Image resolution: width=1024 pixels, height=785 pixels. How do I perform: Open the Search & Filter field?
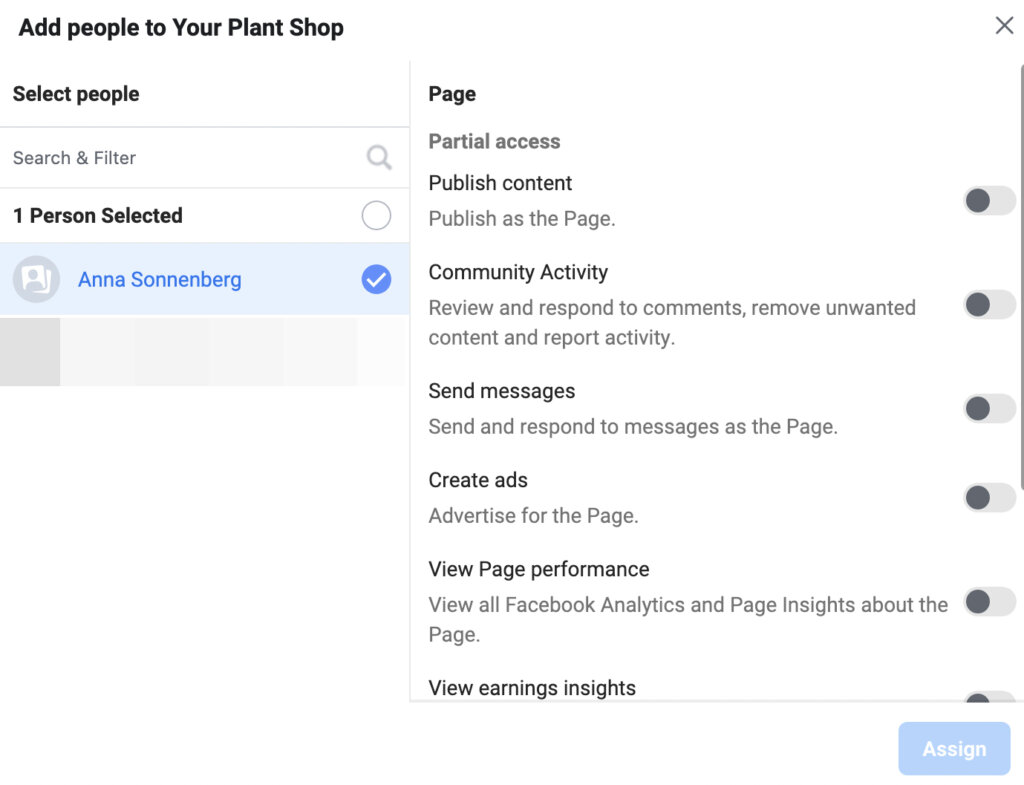click(150, 157)
